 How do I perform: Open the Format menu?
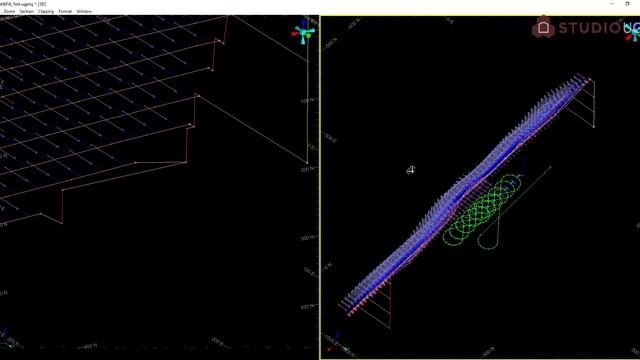coord(65,11)
